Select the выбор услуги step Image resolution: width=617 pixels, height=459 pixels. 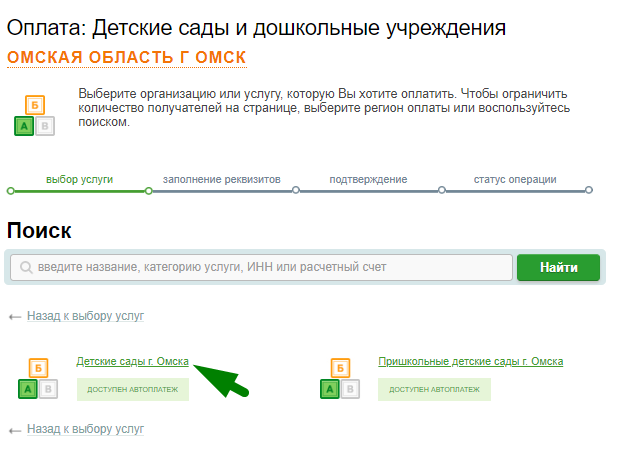pyautogui.click(x=79, y=180)
